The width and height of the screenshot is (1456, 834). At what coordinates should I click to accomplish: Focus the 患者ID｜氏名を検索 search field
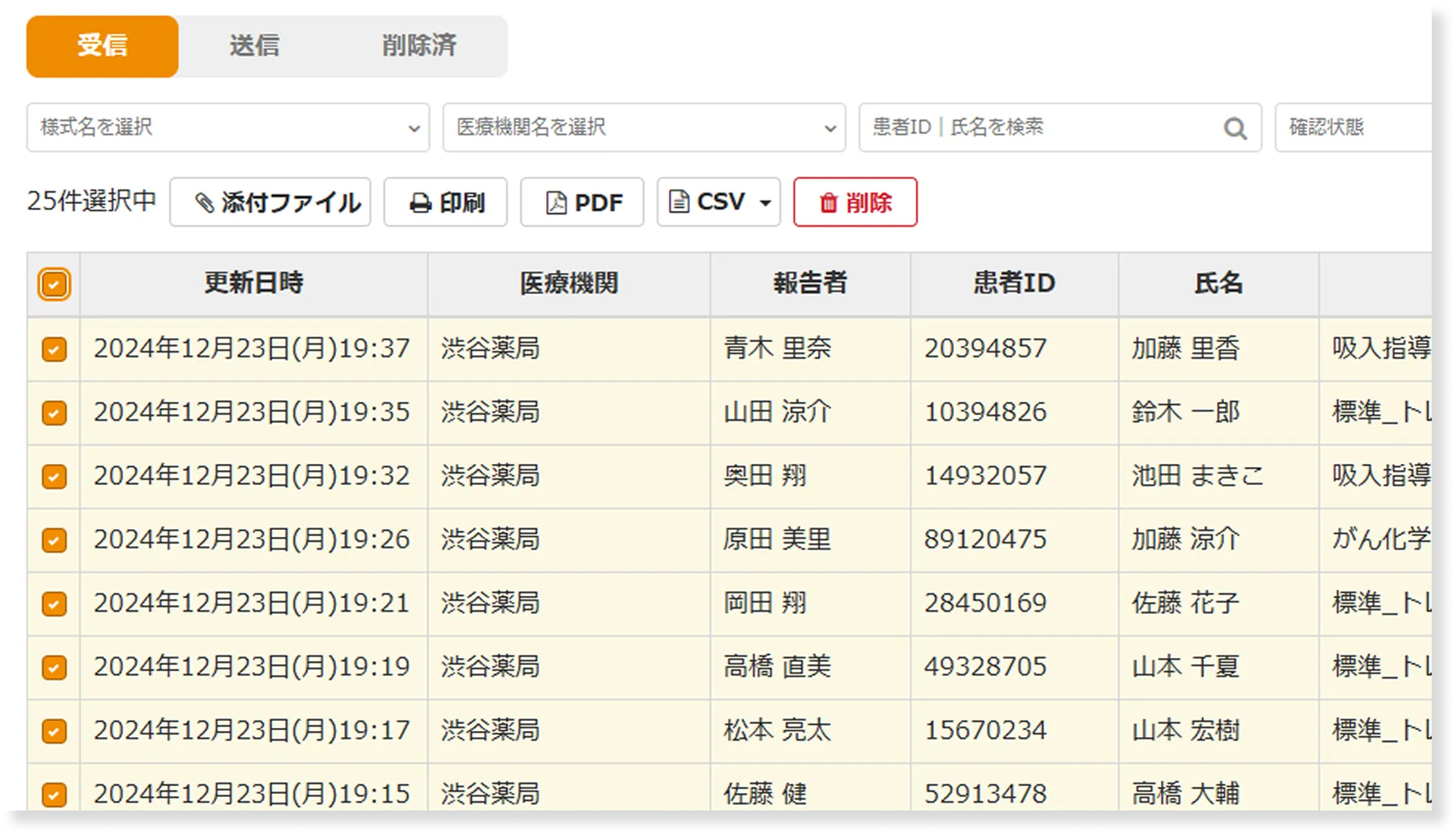click(x=1039, y=127)
